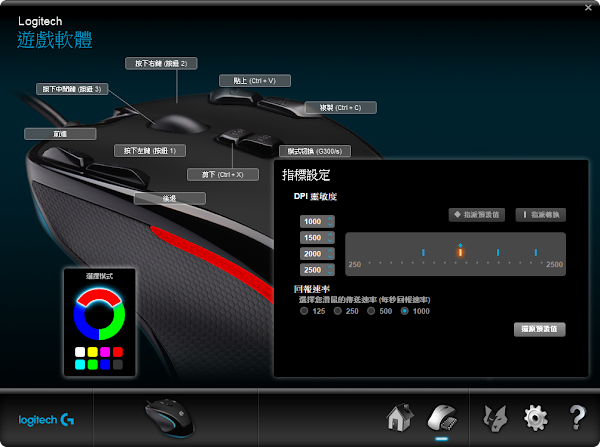Decrease the 1000 DPI level down arrow

330,224
